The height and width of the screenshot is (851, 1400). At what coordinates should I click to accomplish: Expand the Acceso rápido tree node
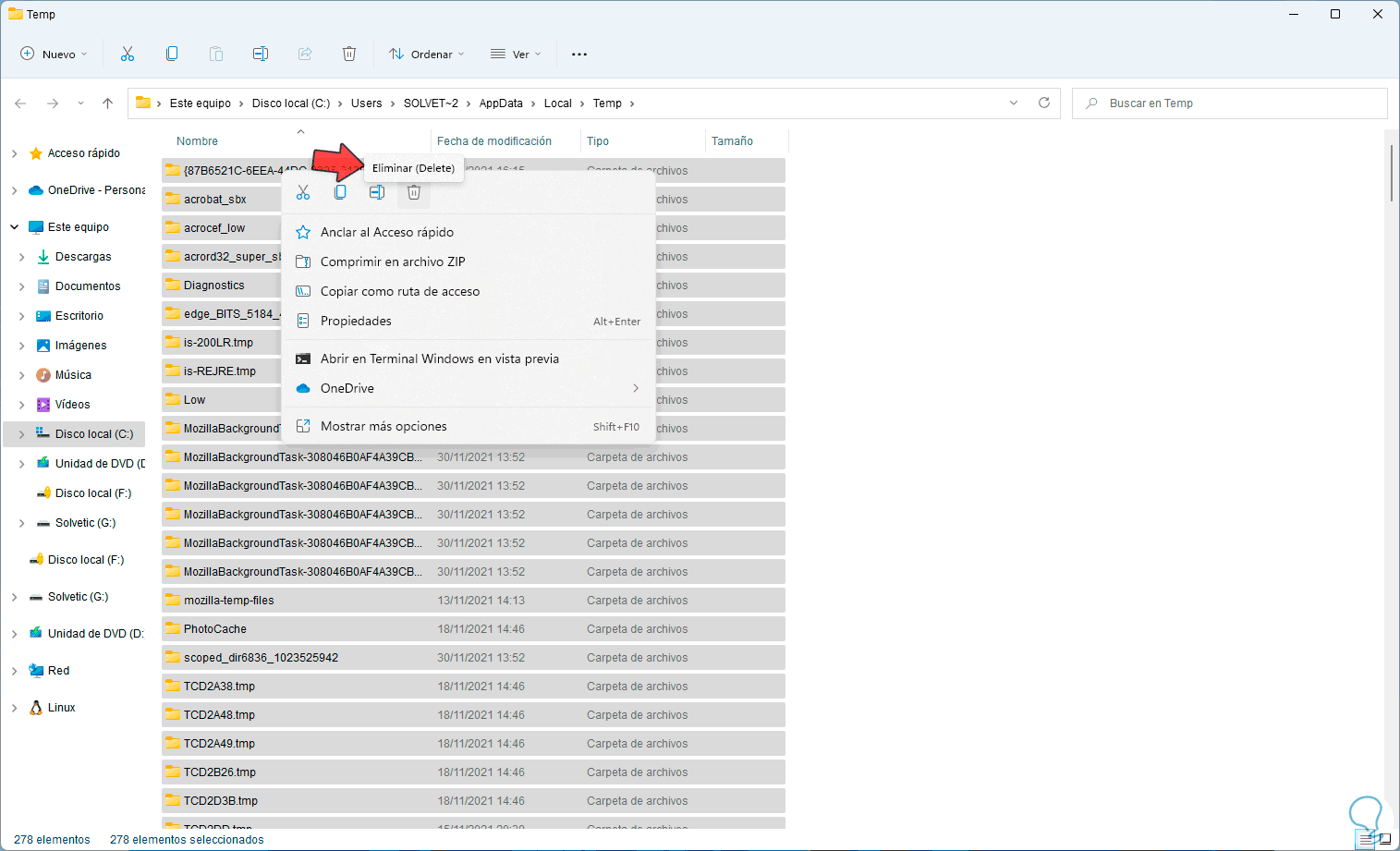click(14, 153)
